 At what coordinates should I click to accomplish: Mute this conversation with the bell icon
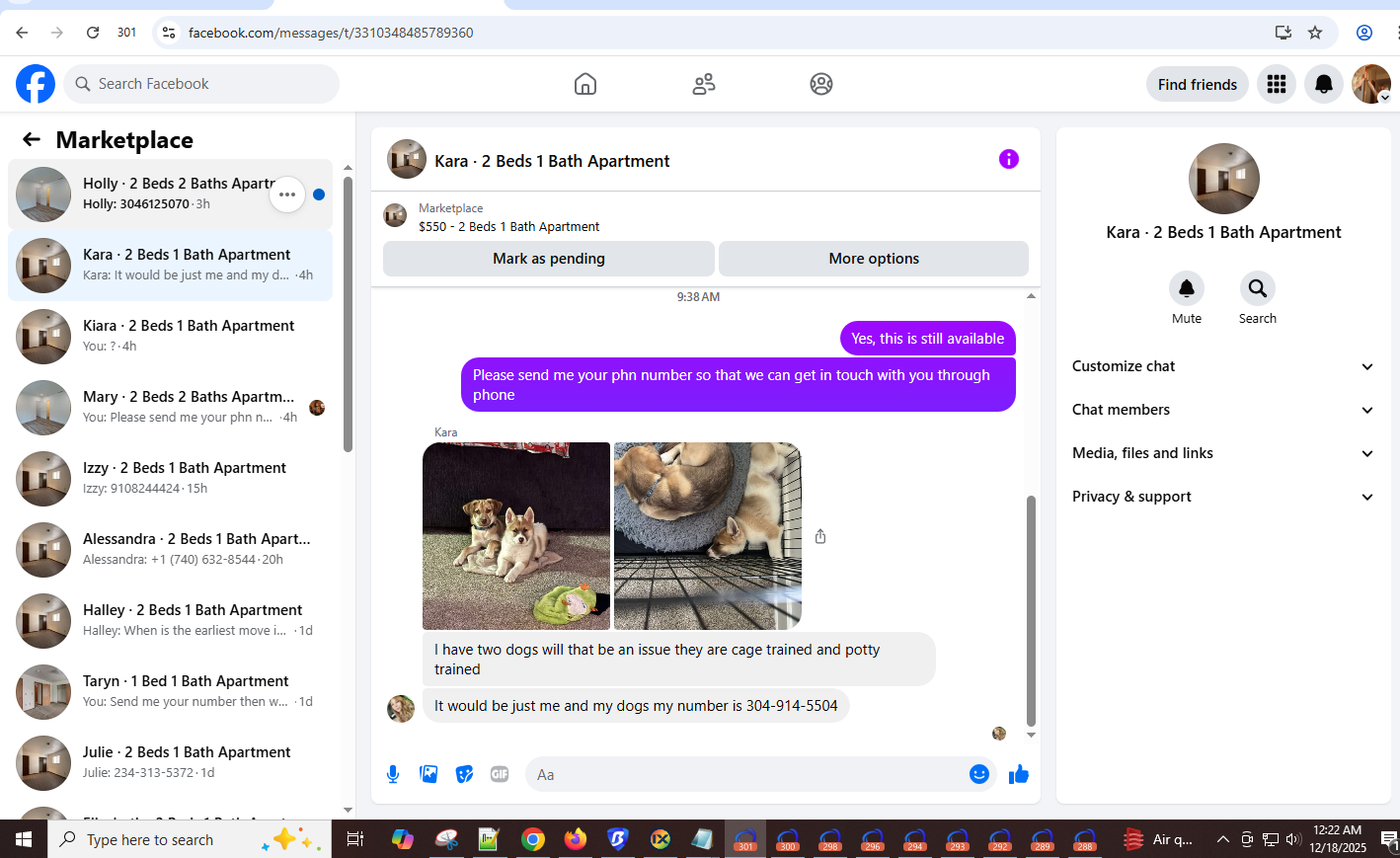tap(1187, 288)
